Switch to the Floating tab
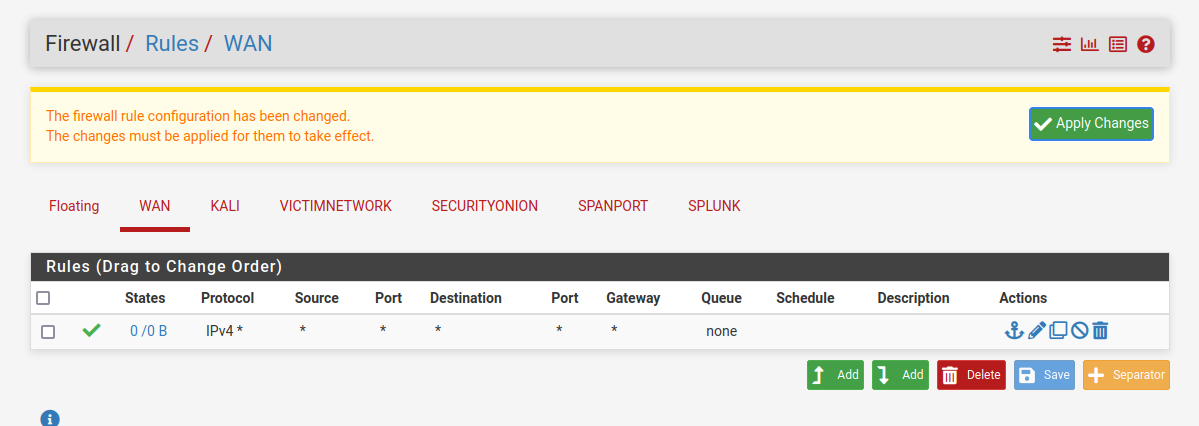This screenshot has width=1199, height=426. (x=74, y=206)
